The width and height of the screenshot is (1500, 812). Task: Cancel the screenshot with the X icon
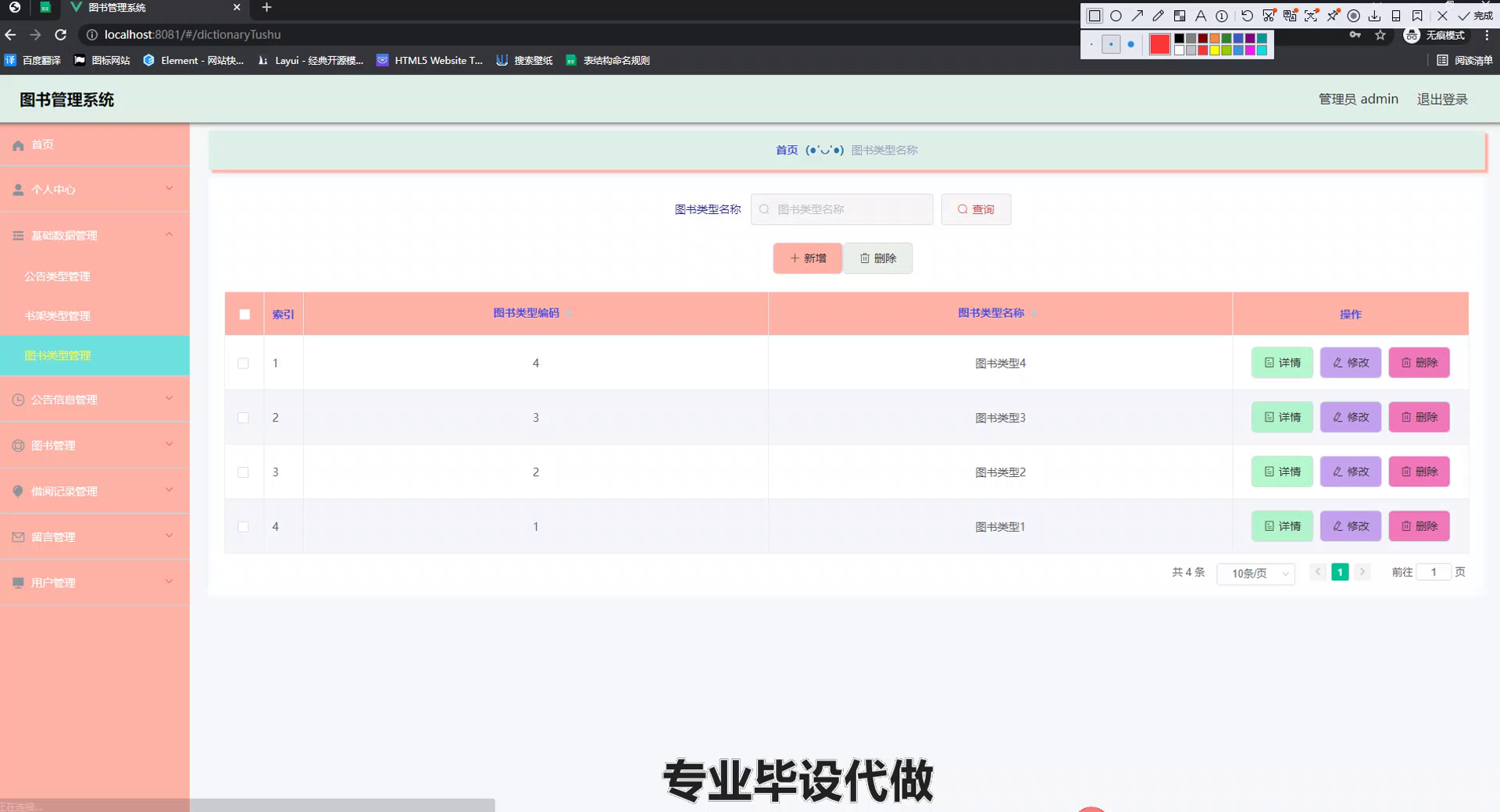tap(1442, 16)
